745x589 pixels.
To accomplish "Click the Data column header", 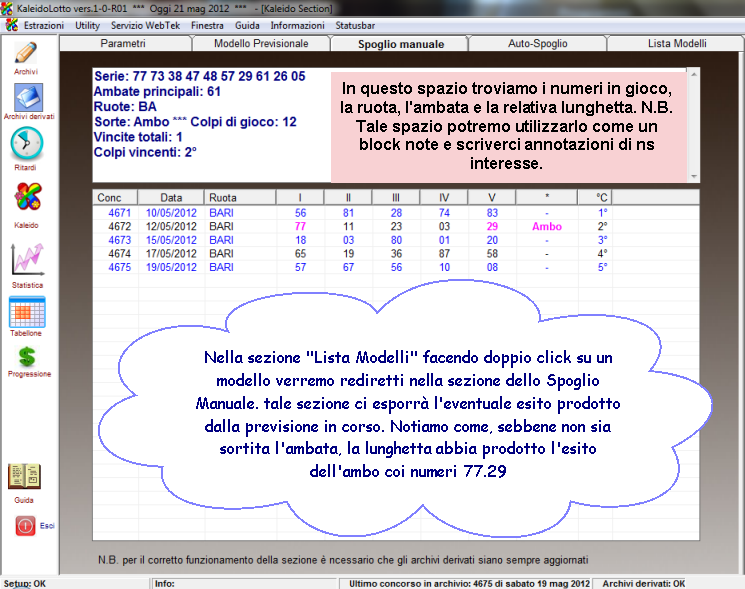I will point(172,198).
